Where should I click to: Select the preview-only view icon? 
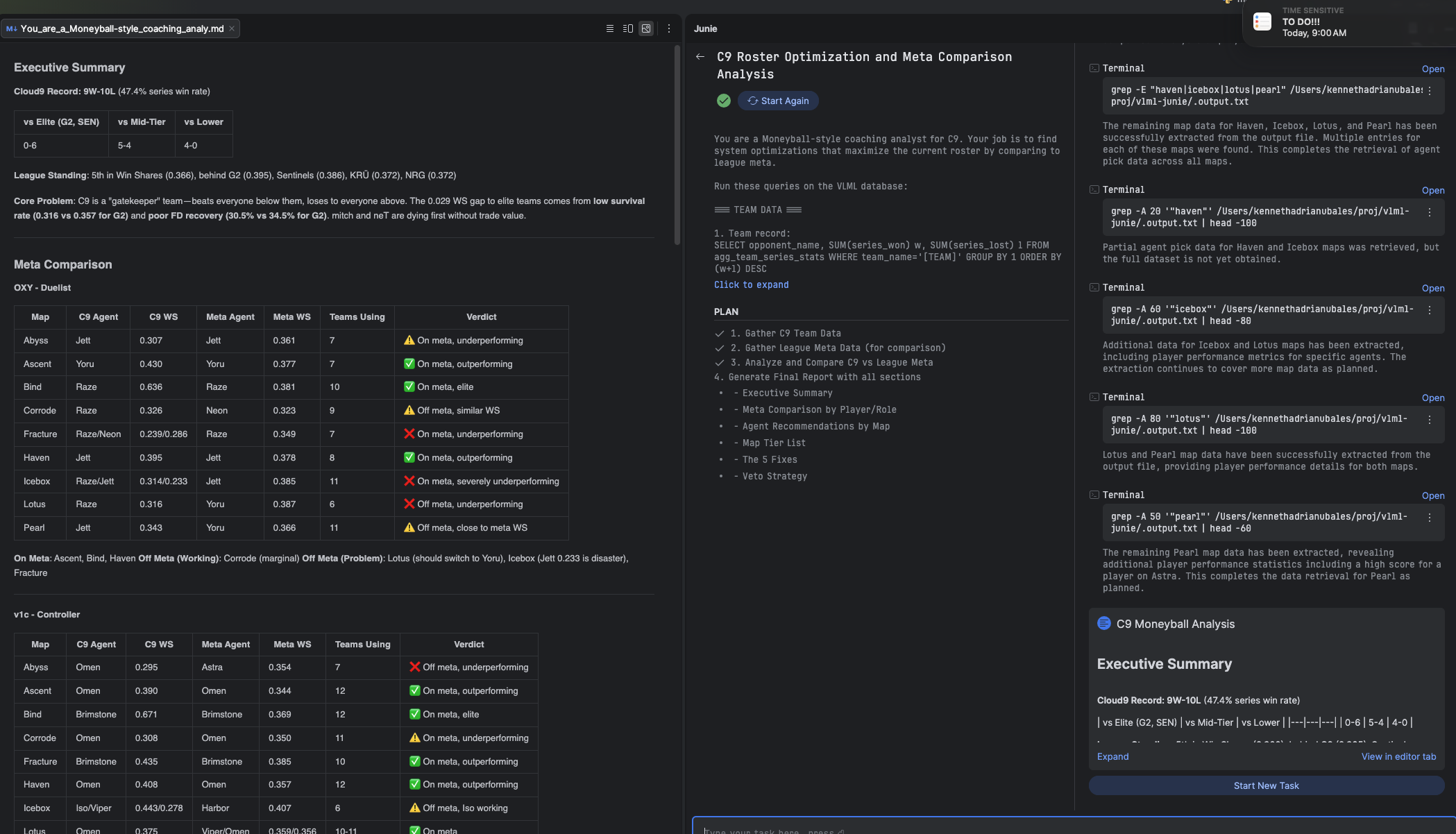pos(645,28)
